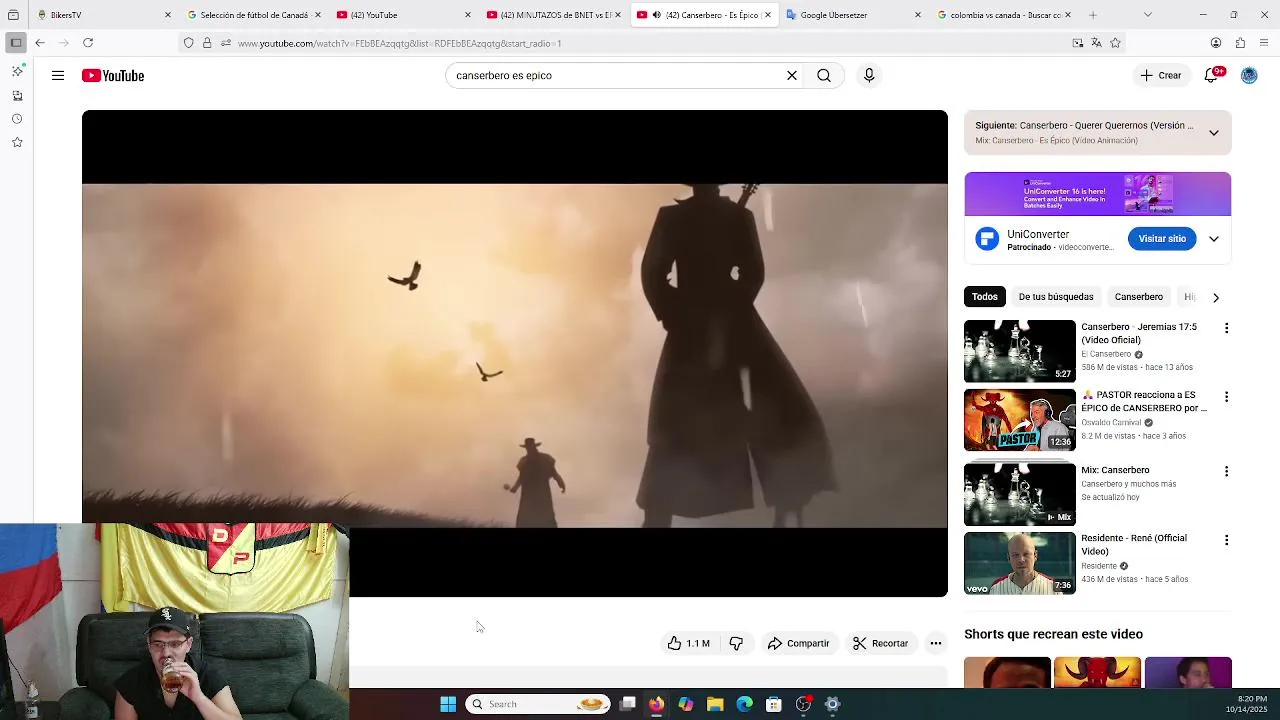Open the account avatar menu
The height and width of the screenshot is (720, 1280).
coord(1249,75)
